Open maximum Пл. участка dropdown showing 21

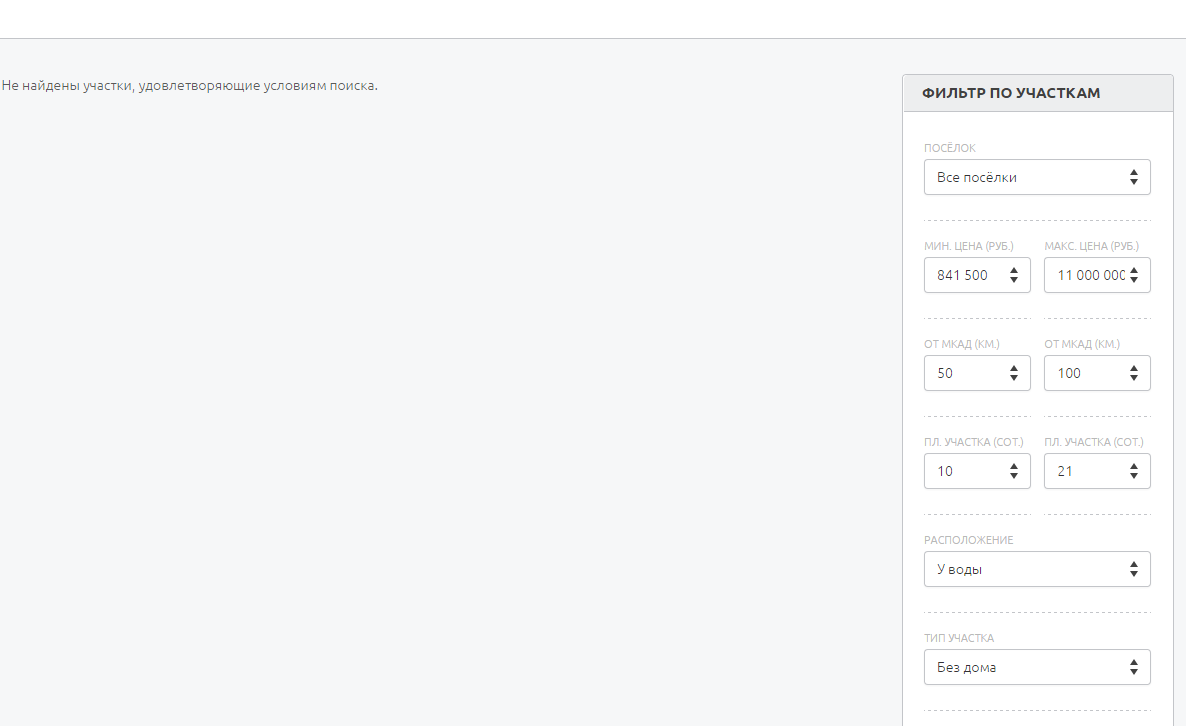coord(1085,471)
